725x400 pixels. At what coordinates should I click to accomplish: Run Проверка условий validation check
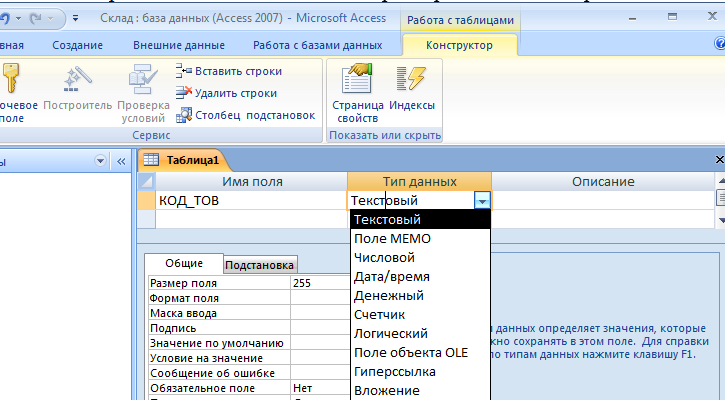(x=143, y=92)
